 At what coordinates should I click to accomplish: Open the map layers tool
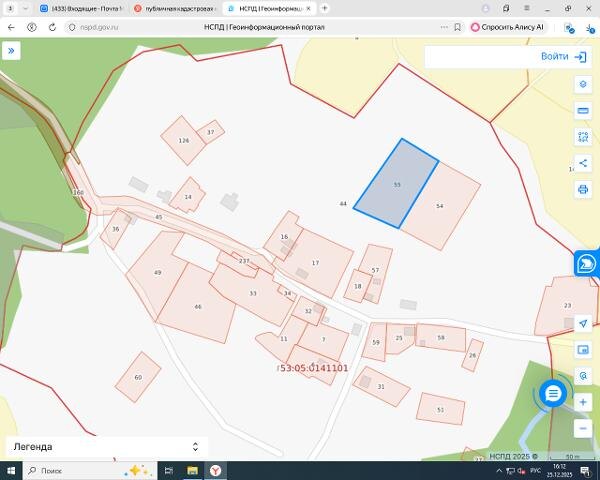click(583, 84)
